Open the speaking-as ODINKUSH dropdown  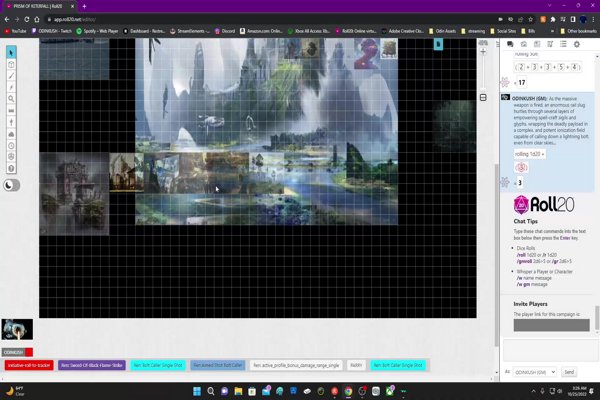(535, 372)
